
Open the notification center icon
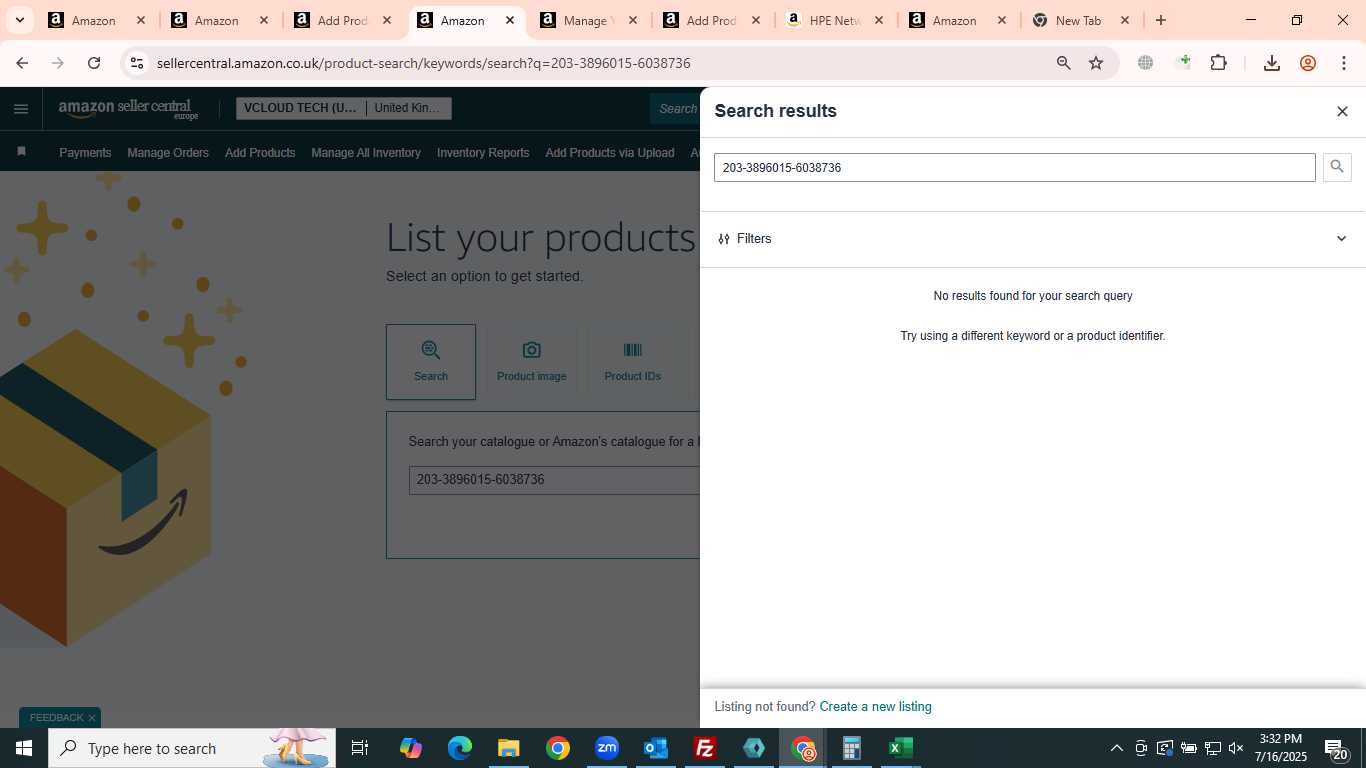[1336, 749]
